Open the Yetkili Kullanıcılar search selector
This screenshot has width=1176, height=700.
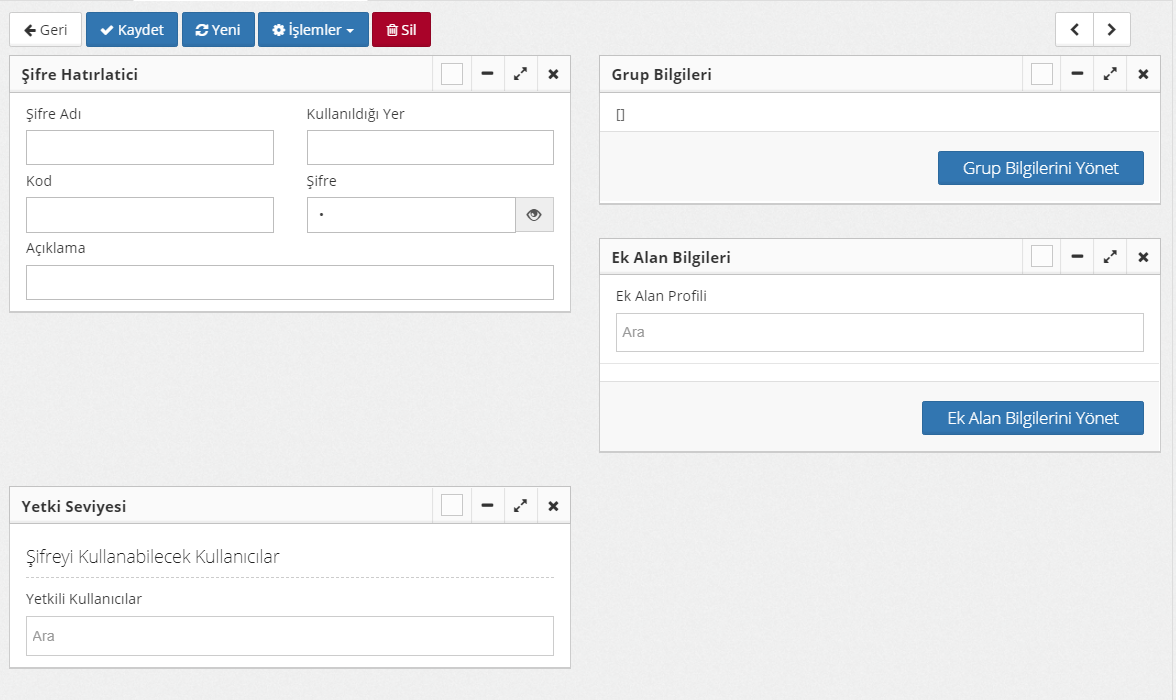[x=289, y=636]
